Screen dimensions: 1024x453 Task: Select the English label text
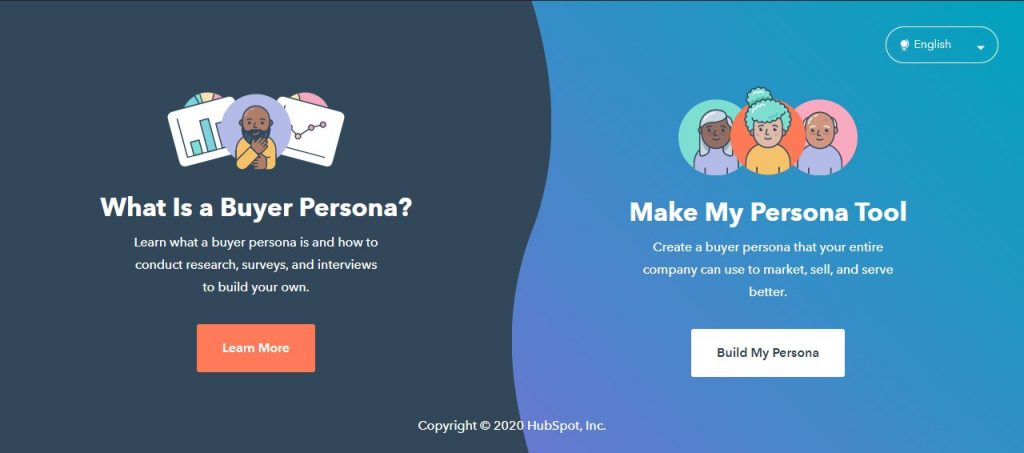pyautogui.click(x=932, y=44)
